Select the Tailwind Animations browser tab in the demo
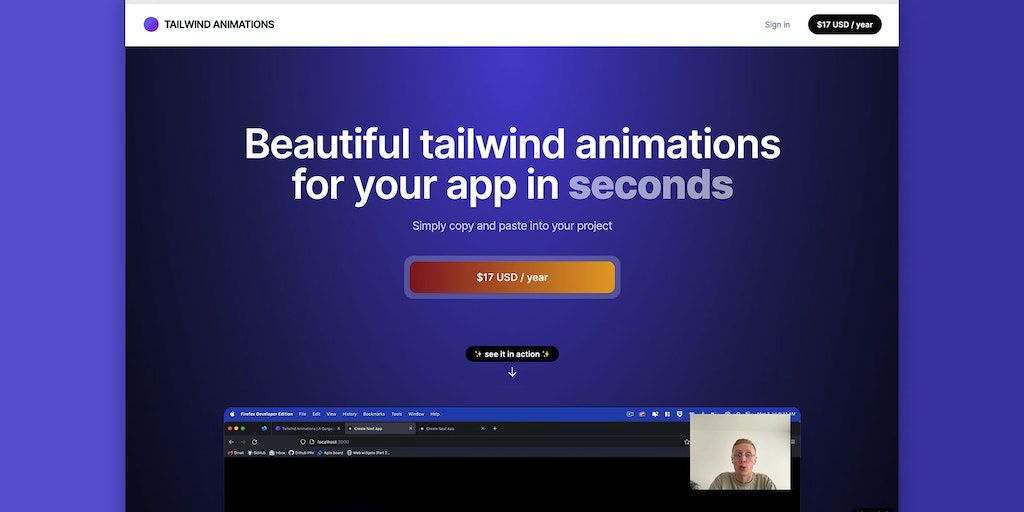 pyautogui.click(x=307, y=428)
